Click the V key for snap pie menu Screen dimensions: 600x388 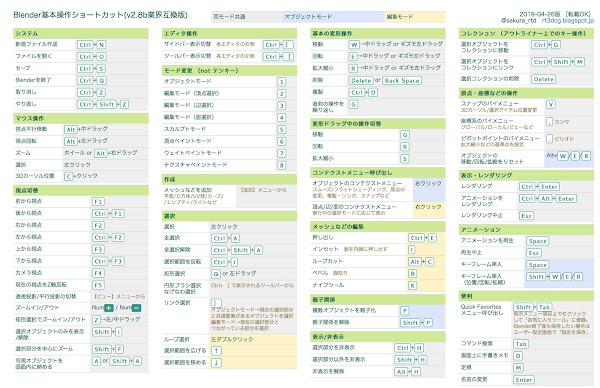(x=551, y=104)
